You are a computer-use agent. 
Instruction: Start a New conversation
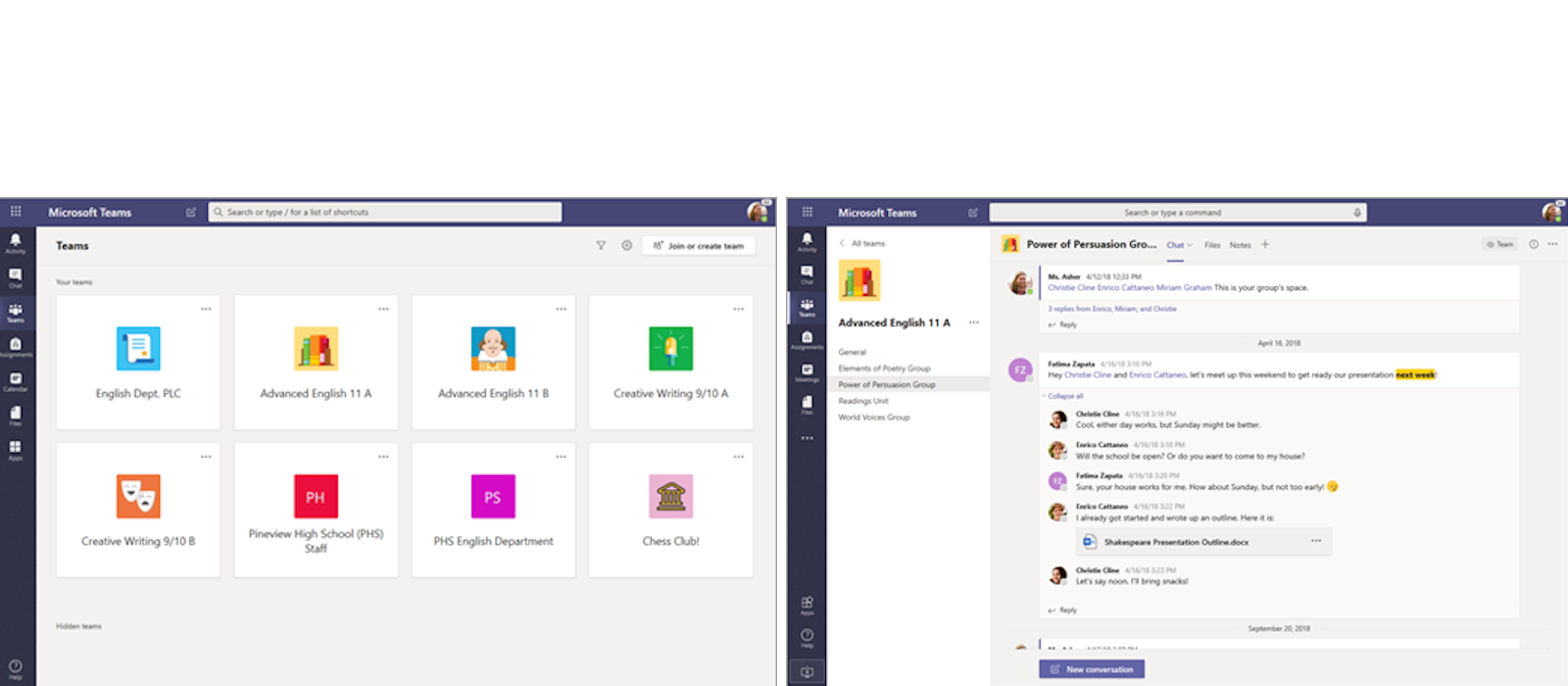[x=1092, y=669]
